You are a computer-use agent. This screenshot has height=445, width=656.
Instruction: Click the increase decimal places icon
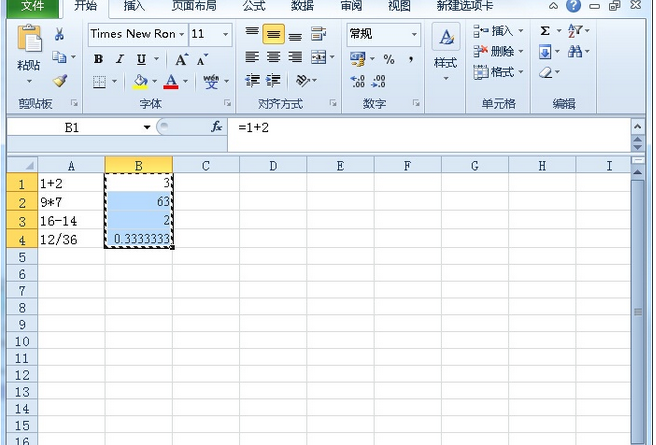(x=358, y=81)
